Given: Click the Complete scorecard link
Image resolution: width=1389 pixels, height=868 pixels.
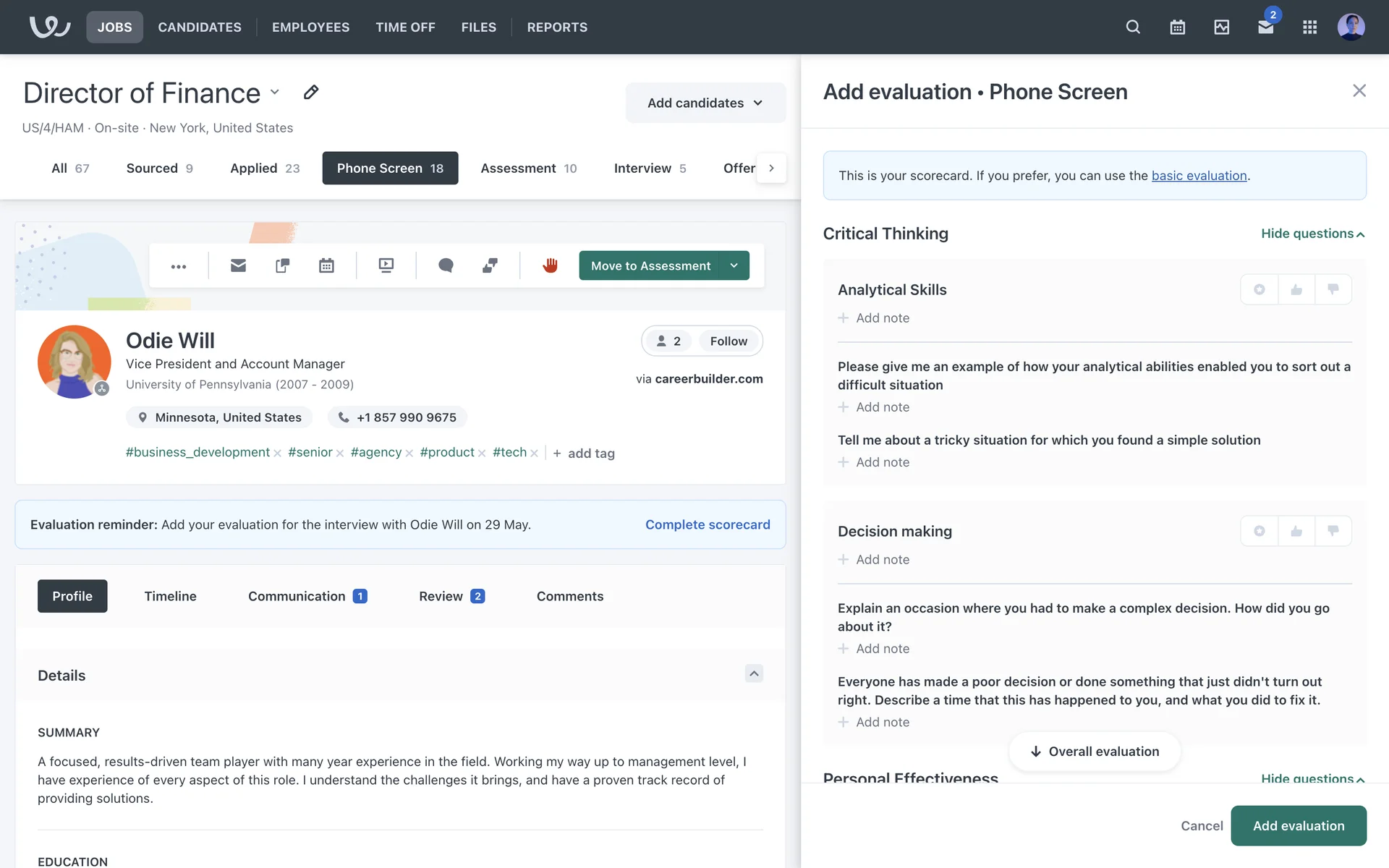Looking at the screenshot, I should click(x=707, y=524).
